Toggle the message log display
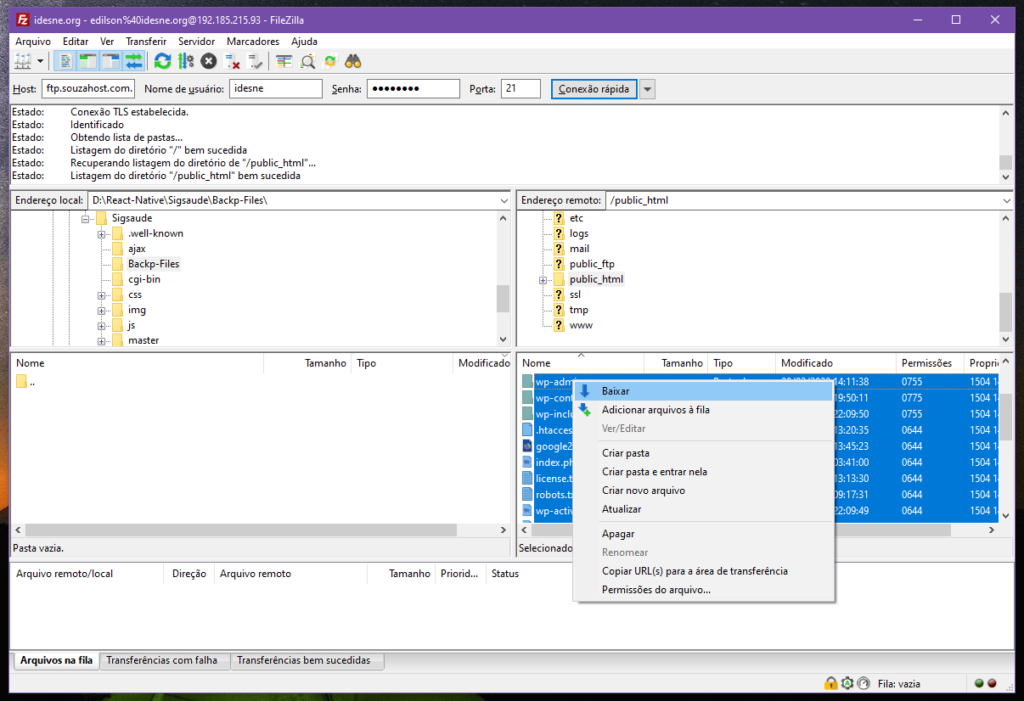1024x701 pixels. click(65, 61)
